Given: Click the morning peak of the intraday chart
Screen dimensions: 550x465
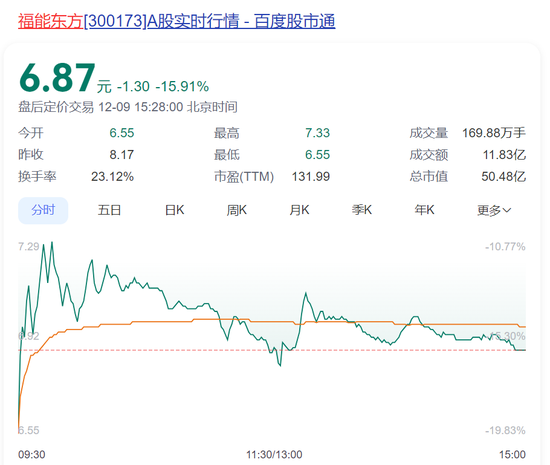Looking at the screenshot, I should [52, 242].
